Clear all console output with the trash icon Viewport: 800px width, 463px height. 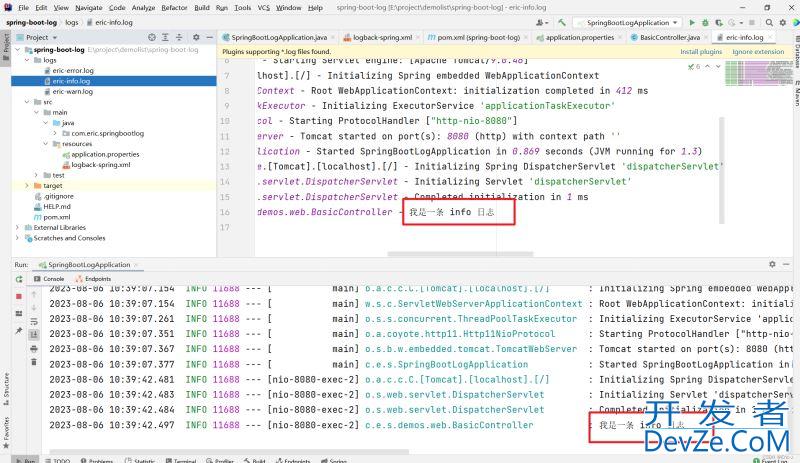click(34, 362)
